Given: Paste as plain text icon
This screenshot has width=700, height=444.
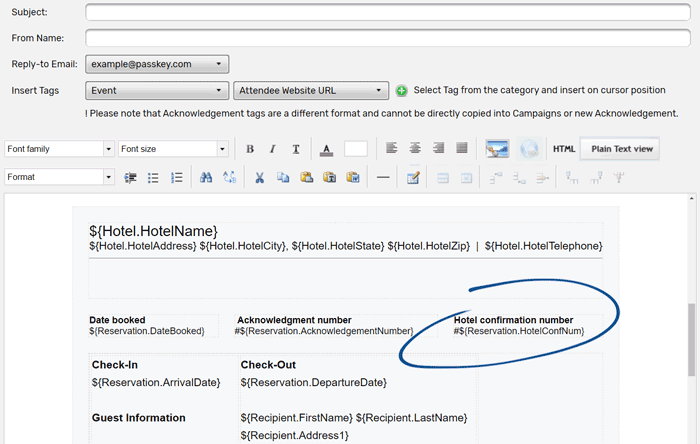Looking at the screenshot, I should coord(329,178).
